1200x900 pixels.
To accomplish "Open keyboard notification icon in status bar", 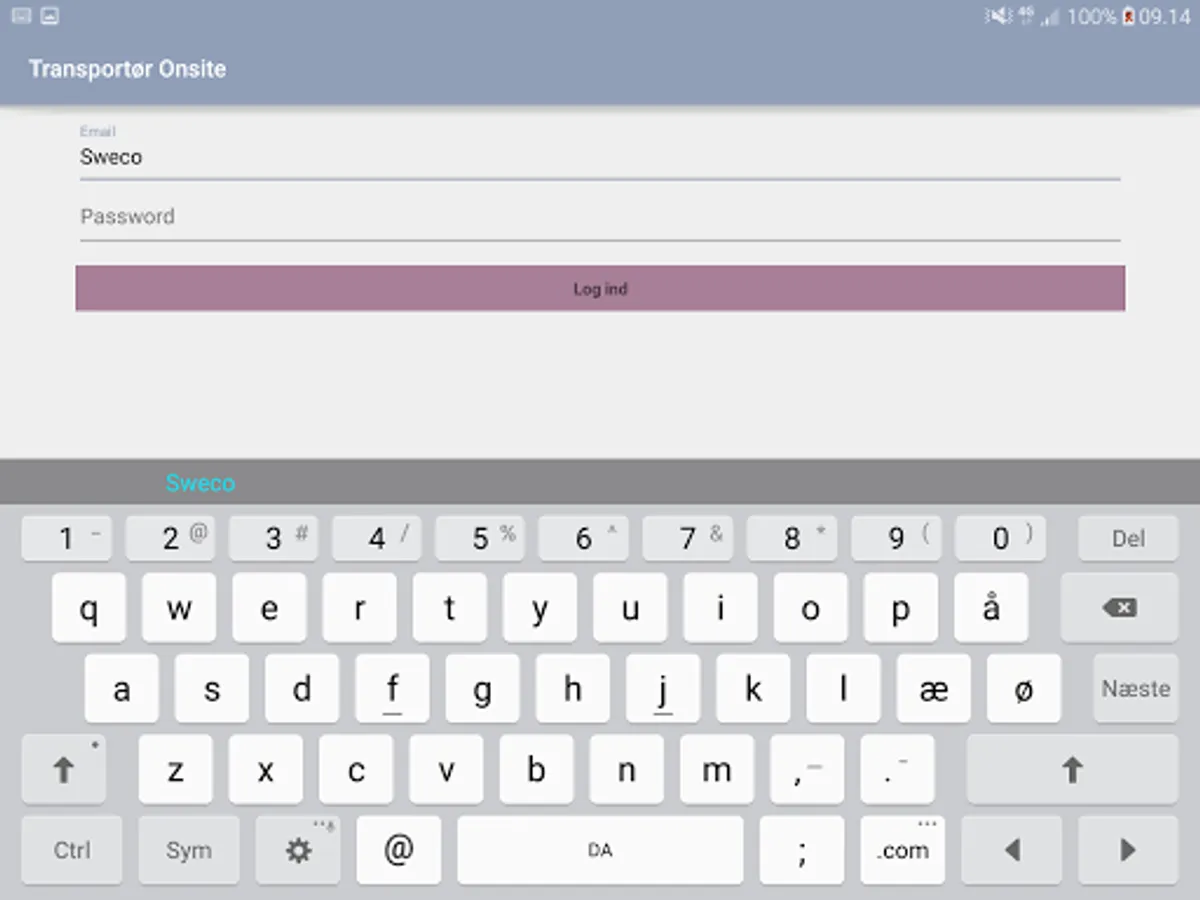I will point(21,16).
